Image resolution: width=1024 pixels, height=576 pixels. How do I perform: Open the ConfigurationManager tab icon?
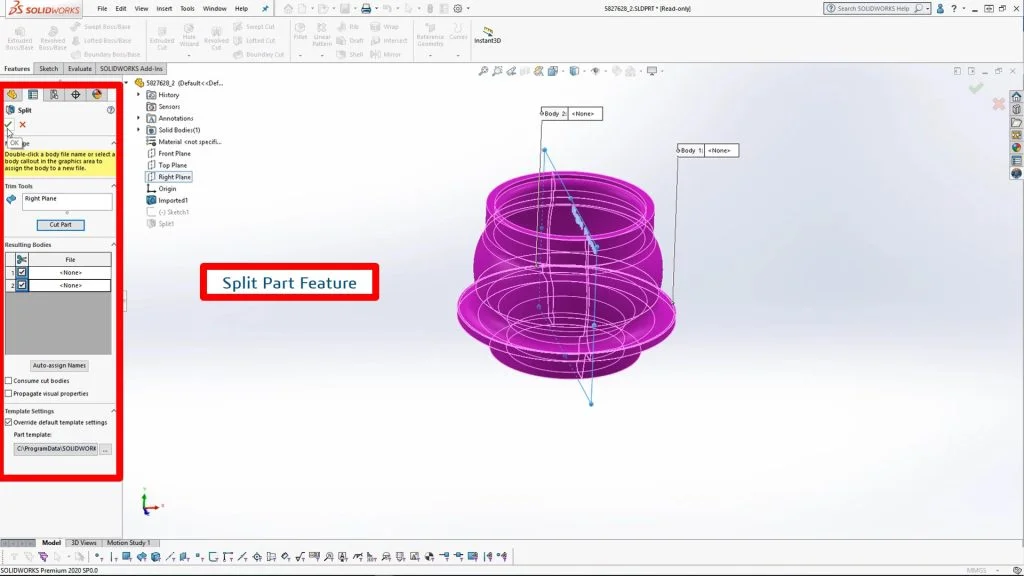click(54, 95)
